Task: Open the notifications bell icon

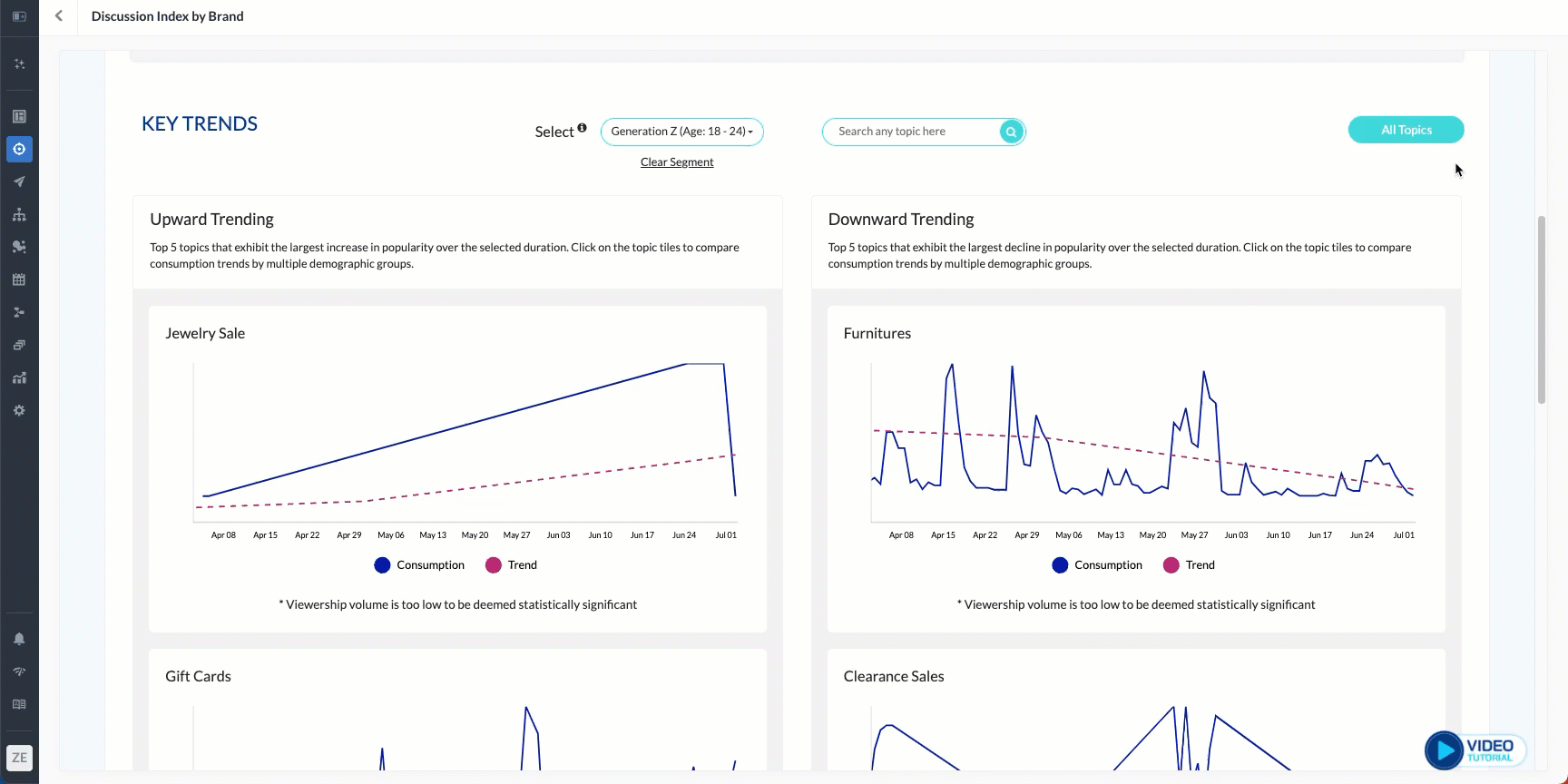Action: [19, 639]
